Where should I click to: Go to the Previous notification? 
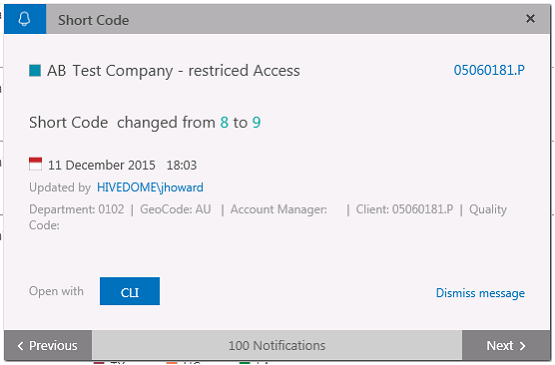coord(48,345)
